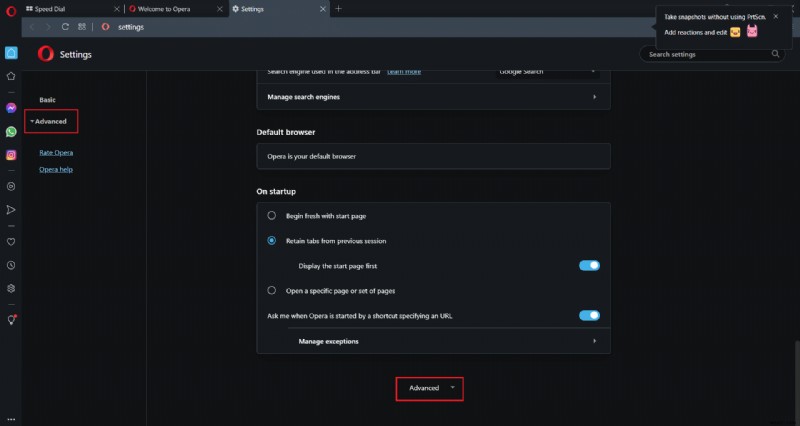Image resolution: width=800 pixels, height=426 pixels.
Task: Go forward to the next page
Action: 48,27
